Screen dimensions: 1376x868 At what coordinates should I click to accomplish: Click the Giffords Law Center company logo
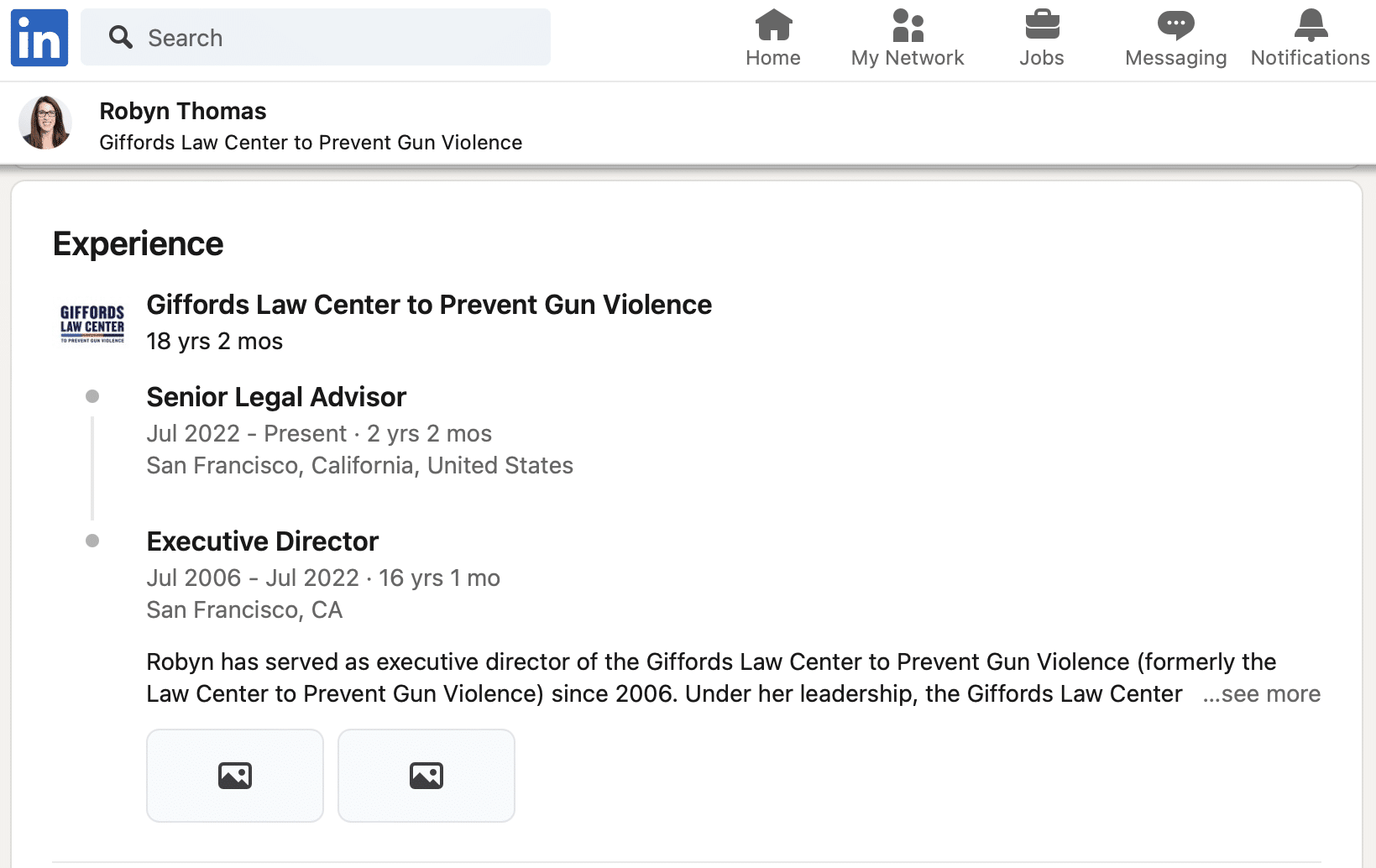(92, 323)
